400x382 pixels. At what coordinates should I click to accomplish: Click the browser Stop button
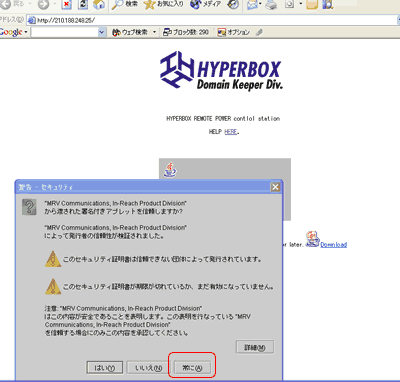tap(67, 4)
